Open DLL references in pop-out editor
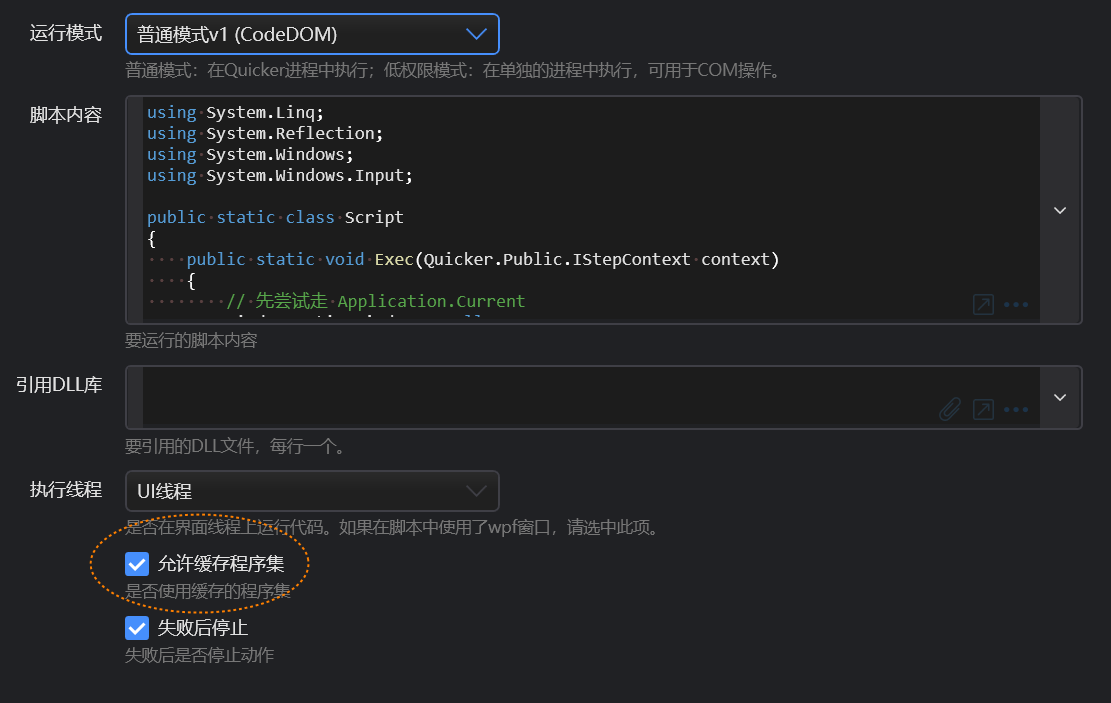Screen dimensions: 1111x703 pos(983,409)
